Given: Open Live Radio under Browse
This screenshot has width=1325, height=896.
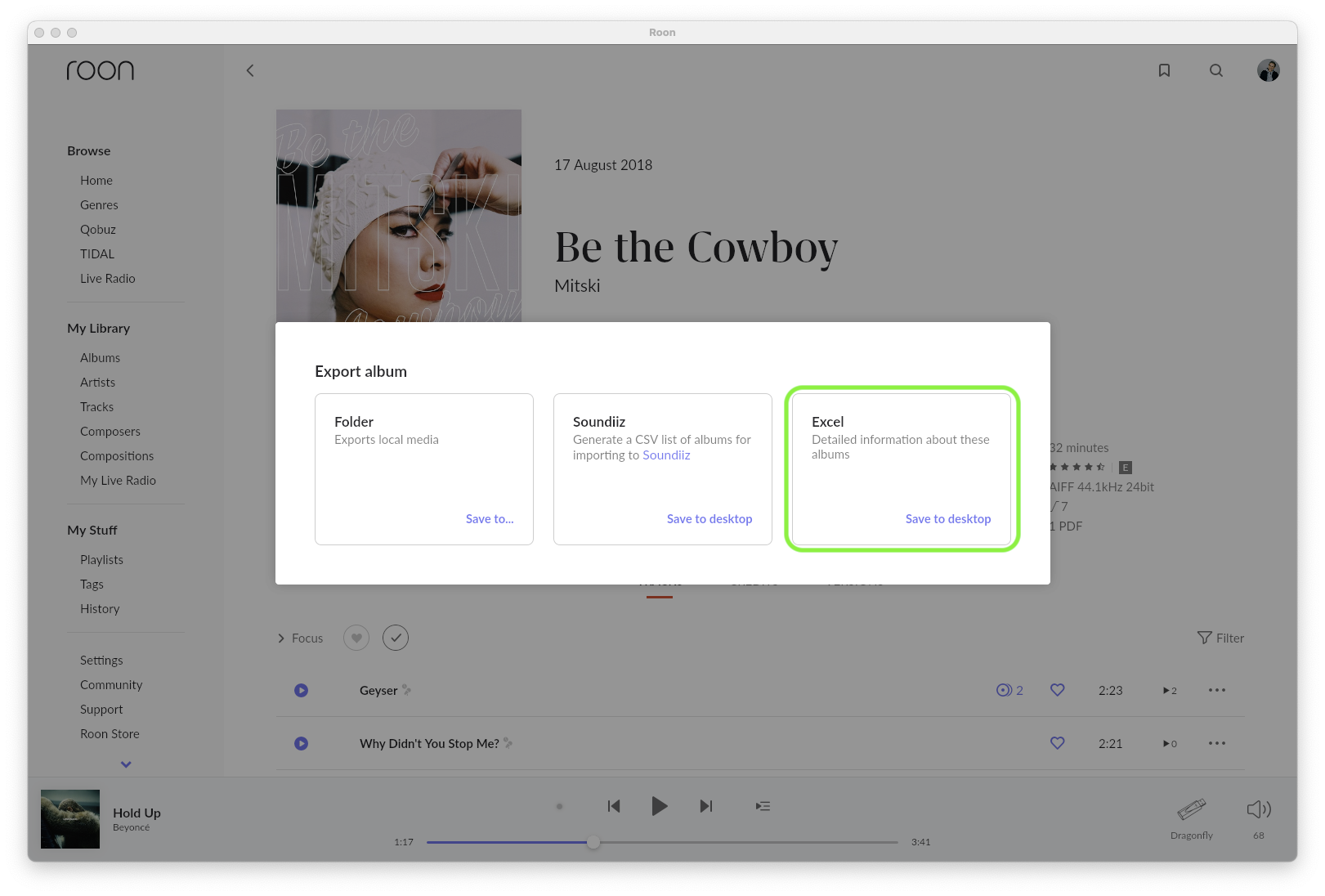Looking at the screenshot, I should tap(108, 279).
